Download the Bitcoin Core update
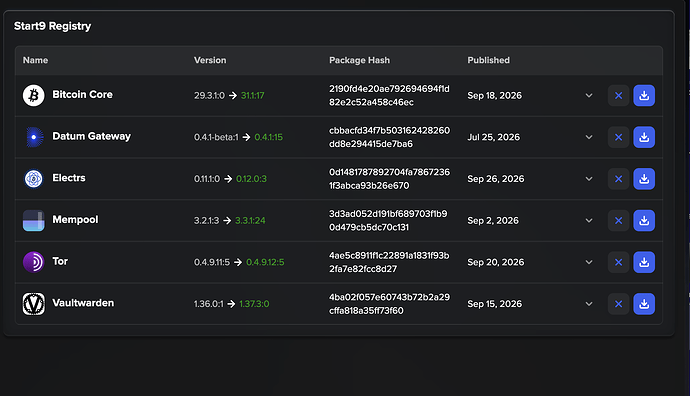This screenshot has width=690, height=396. coord(644,95)
